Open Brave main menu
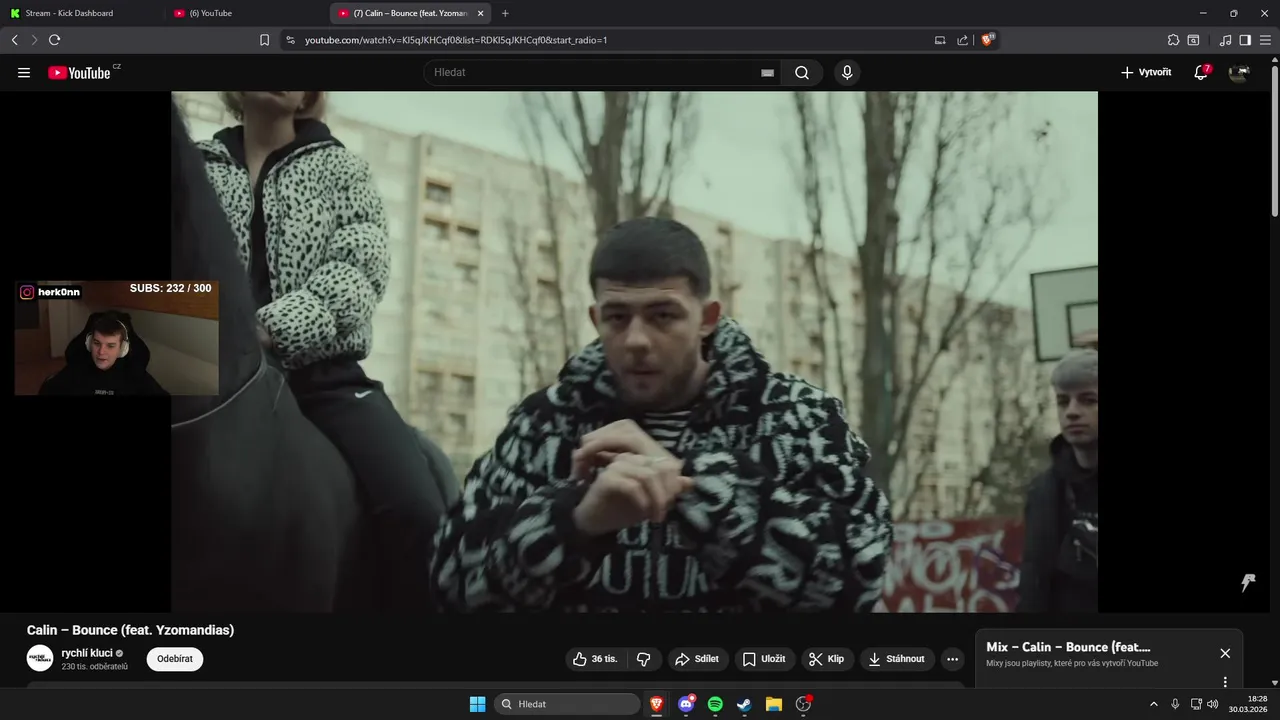Screen dimensions: 1280x720 (x=1265, y=40)
